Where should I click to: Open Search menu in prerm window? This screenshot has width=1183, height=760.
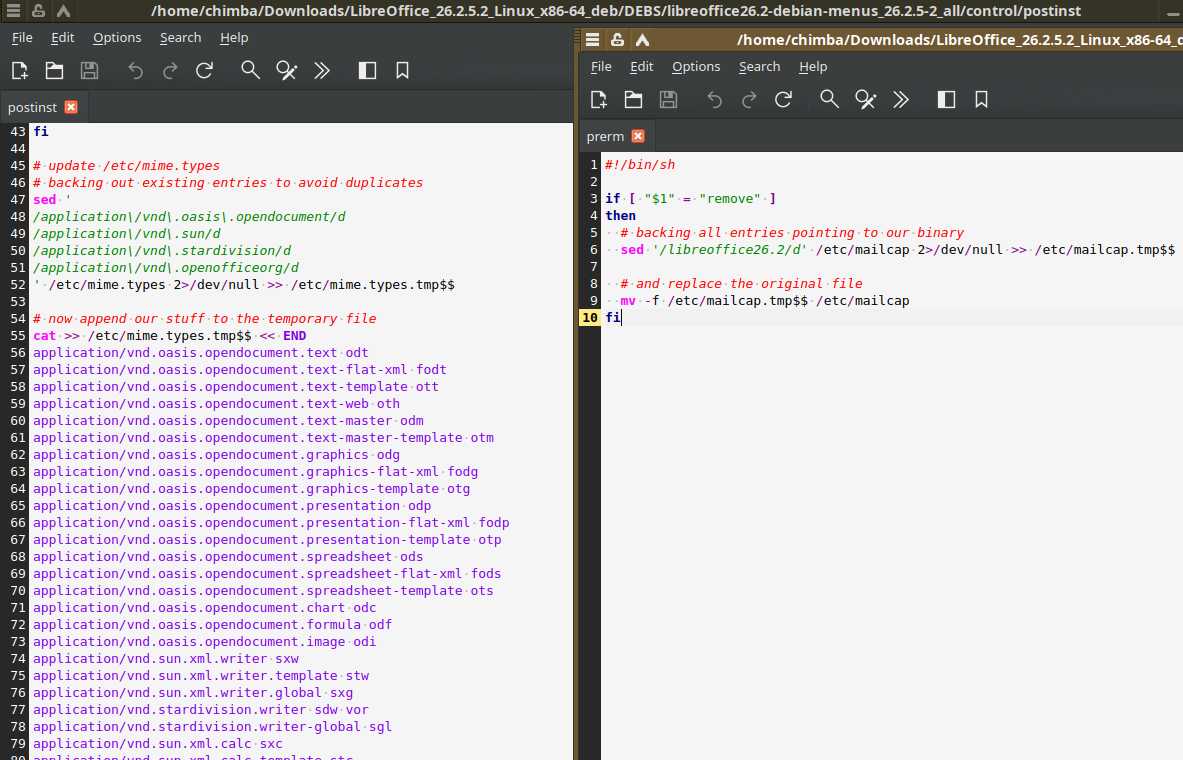pos(759,66)
